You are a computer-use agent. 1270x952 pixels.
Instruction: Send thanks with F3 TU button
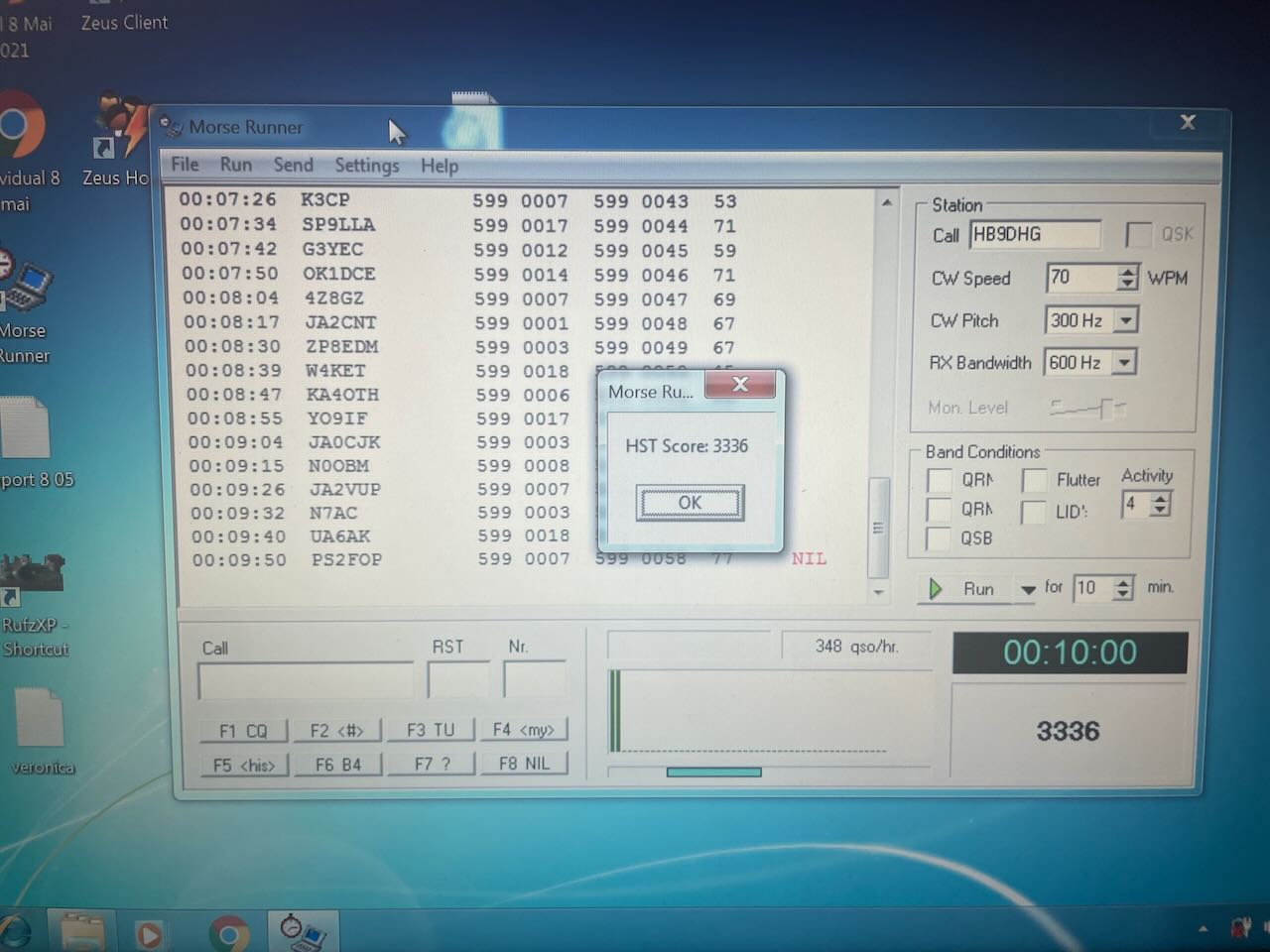[x=431, y=730]
